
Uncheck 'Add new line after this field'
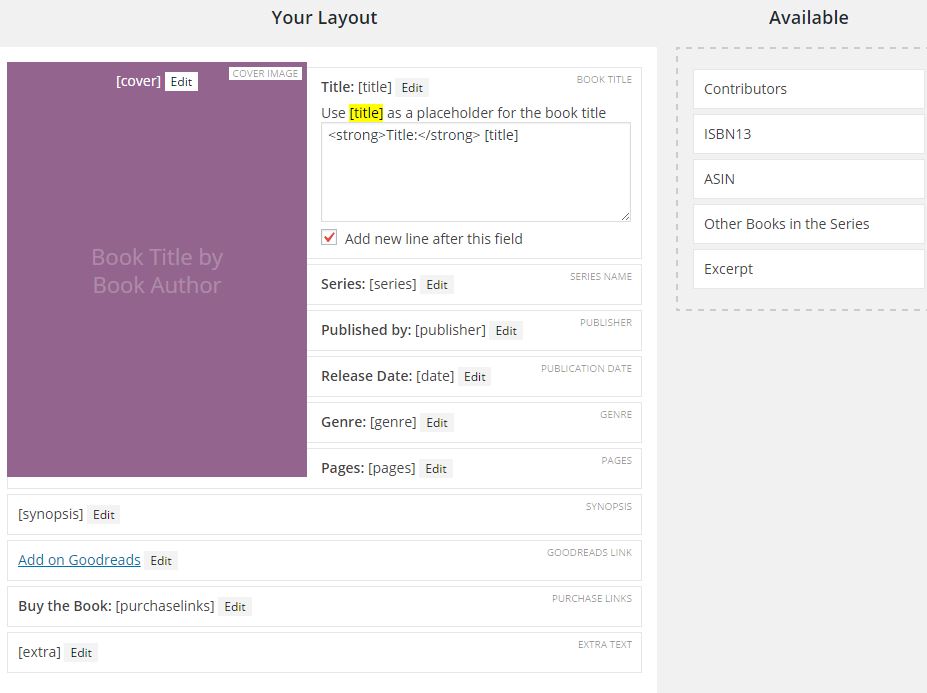click(x=329, y=238)
